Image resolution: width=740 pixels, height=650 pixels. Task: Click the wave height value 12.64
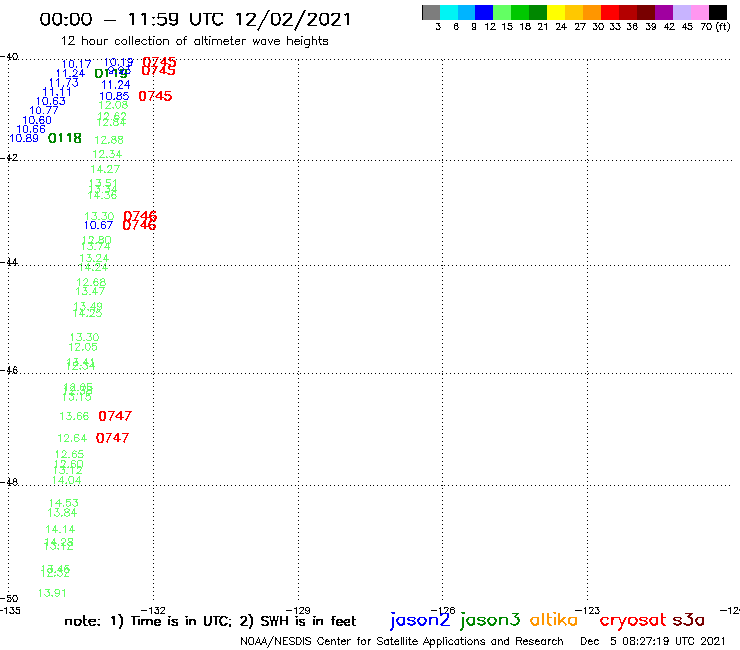[x=72, y=439]
